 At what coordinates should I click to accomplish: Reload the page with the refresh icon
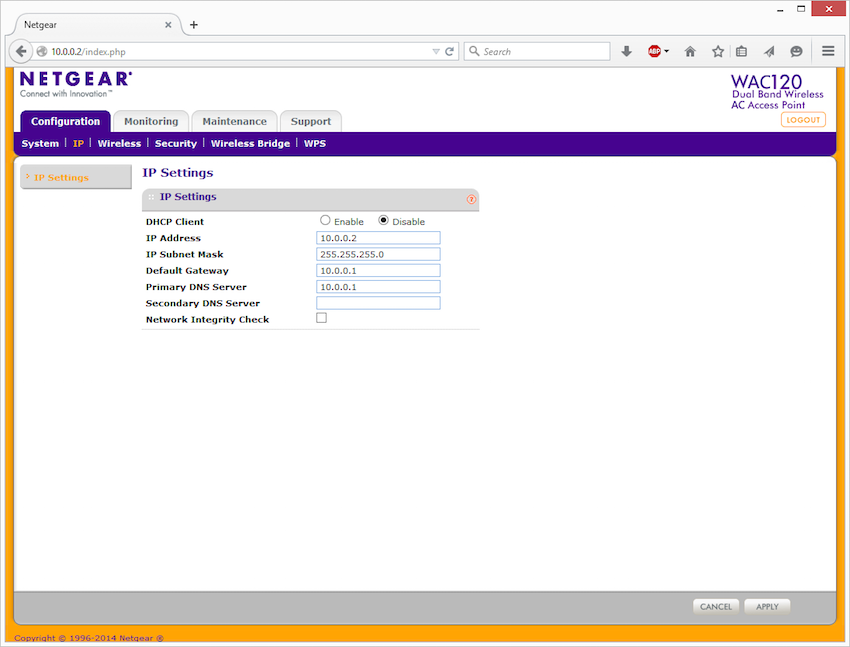point(449,51)
